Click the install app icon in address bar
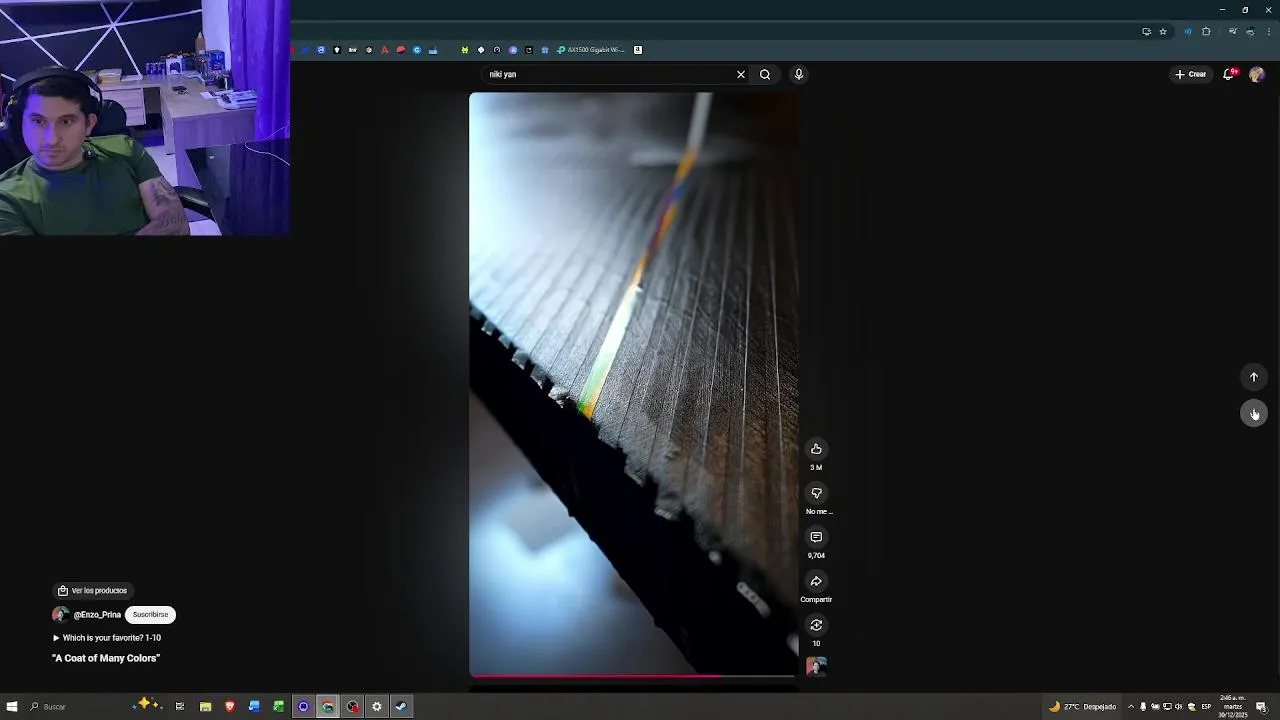Image resolution: width=1280 pixels, height=720 pixels. pos(1146,31)
